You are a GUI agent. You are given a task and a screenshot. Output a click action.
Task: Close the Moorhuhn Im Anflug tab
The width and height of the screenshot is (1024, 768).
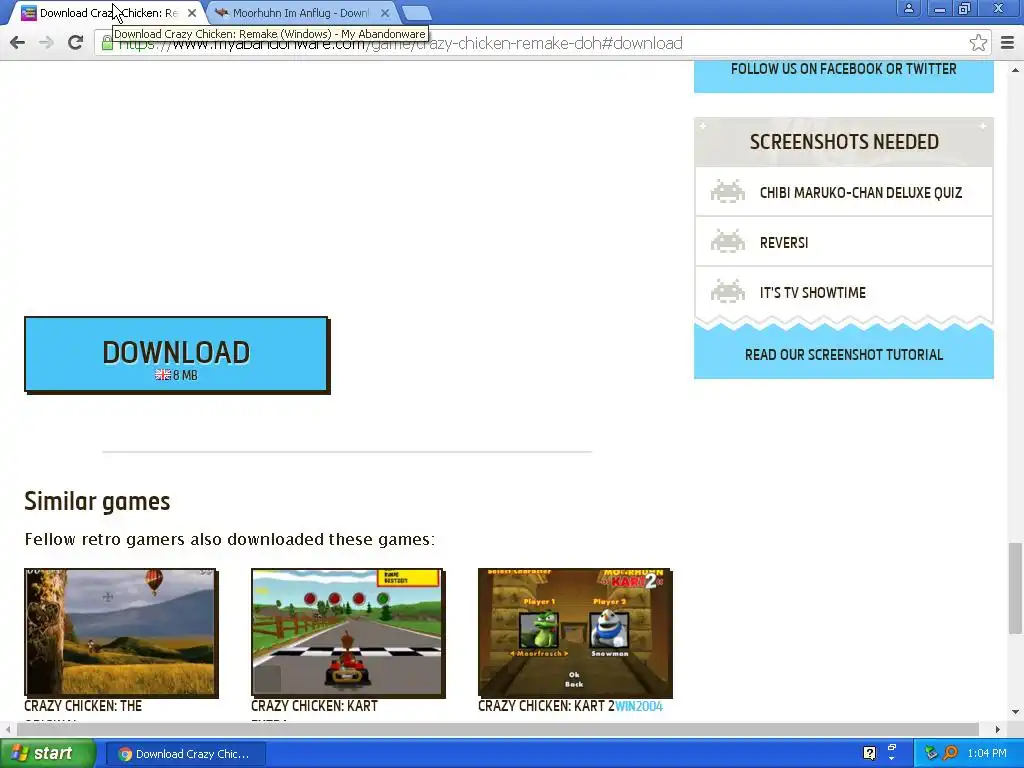click(385, 13)
